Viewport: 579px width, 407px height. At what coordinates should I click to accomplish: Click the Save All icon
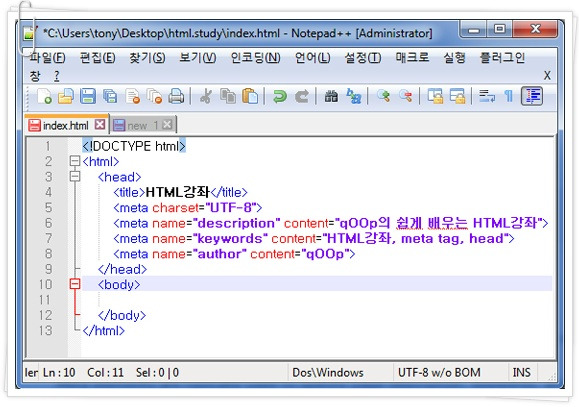110,97
